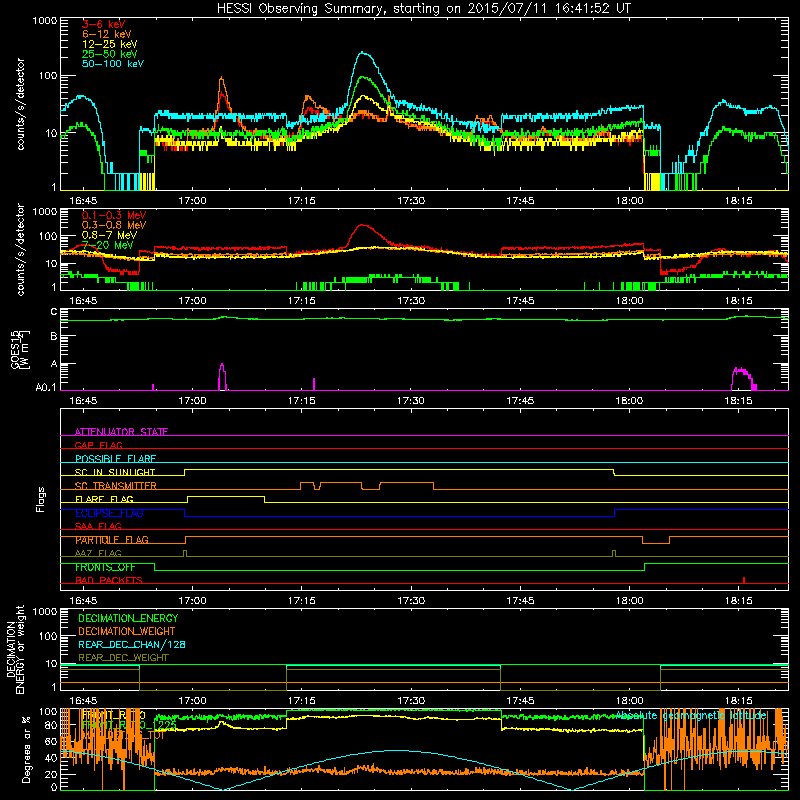Click the 7-20 MeV legend label
The height and width of the screenshot is (800, 800).
coord(107,245)
